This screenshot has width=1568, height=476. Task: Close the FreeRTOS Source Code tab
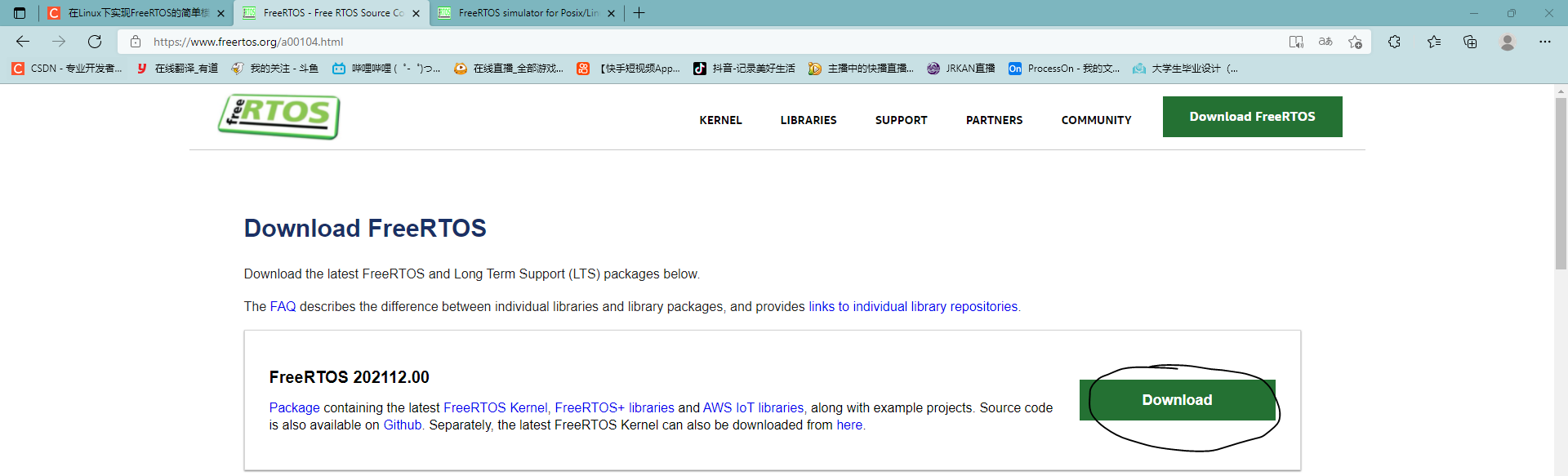[x=416, y=13]
